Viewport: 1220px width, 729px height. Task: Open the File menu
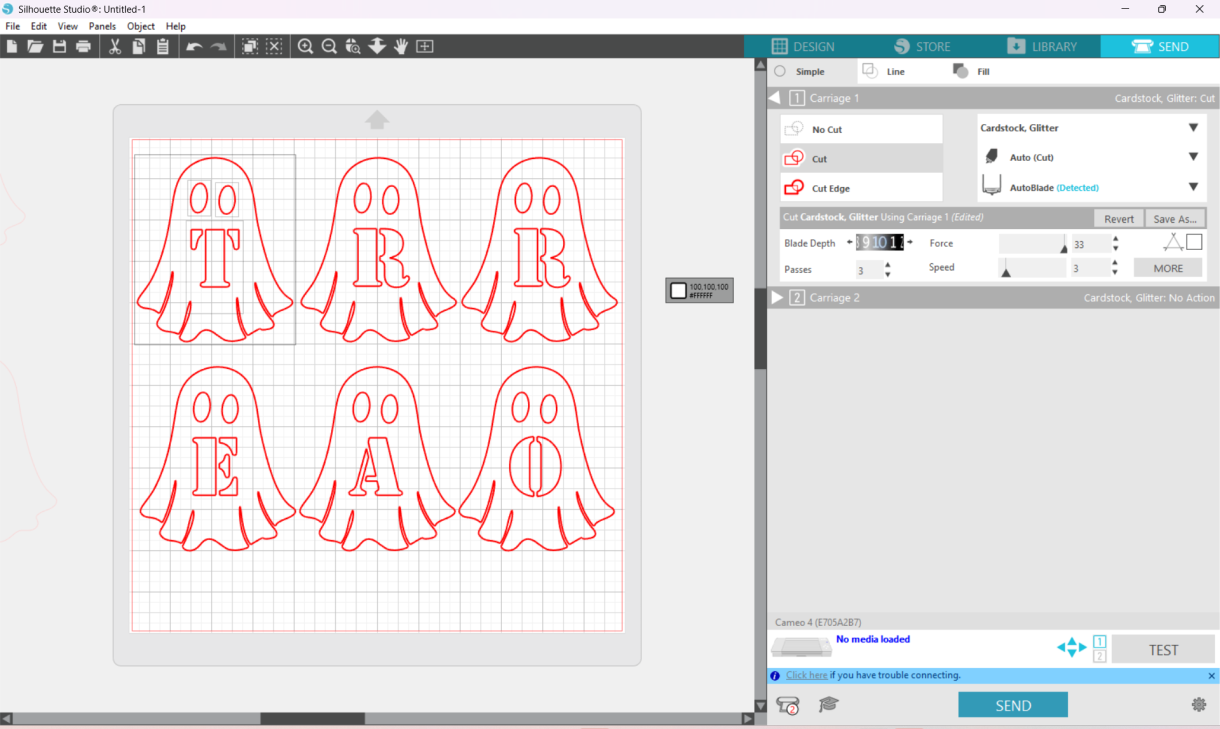(13, 26)
